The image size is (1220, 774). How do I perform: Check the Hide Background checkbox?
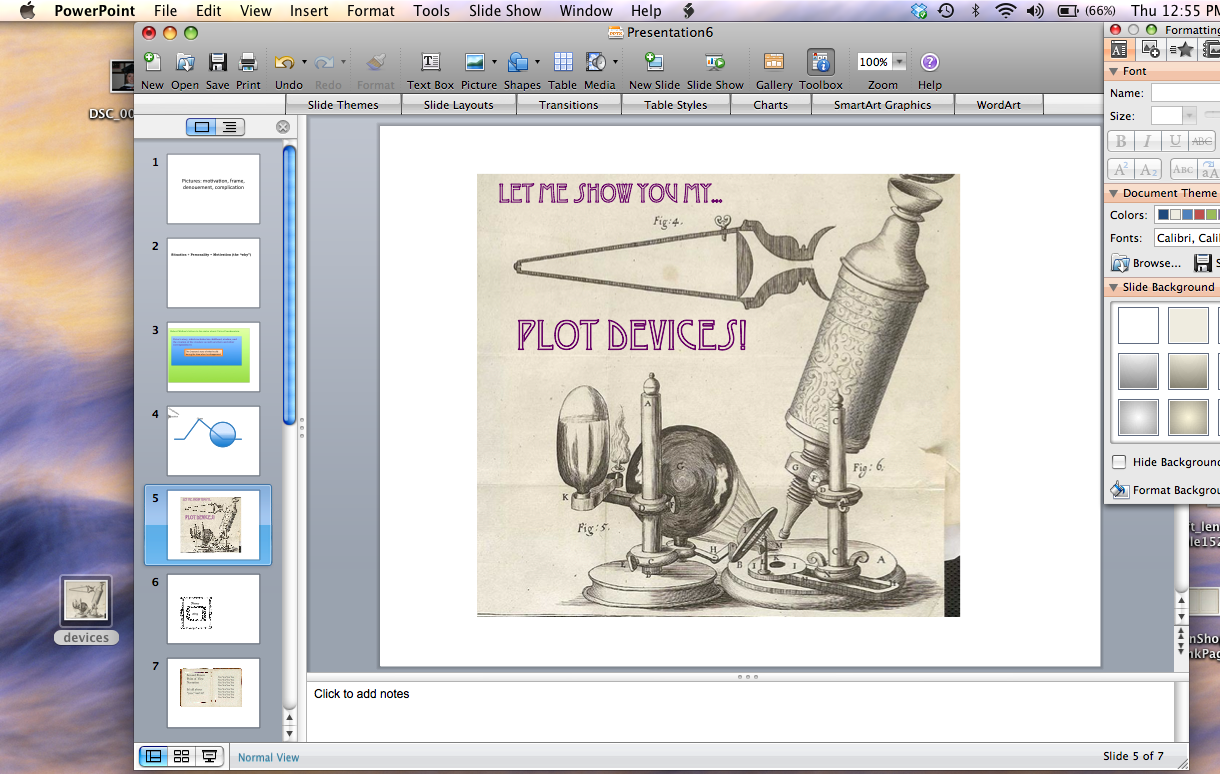point(1117,462)
